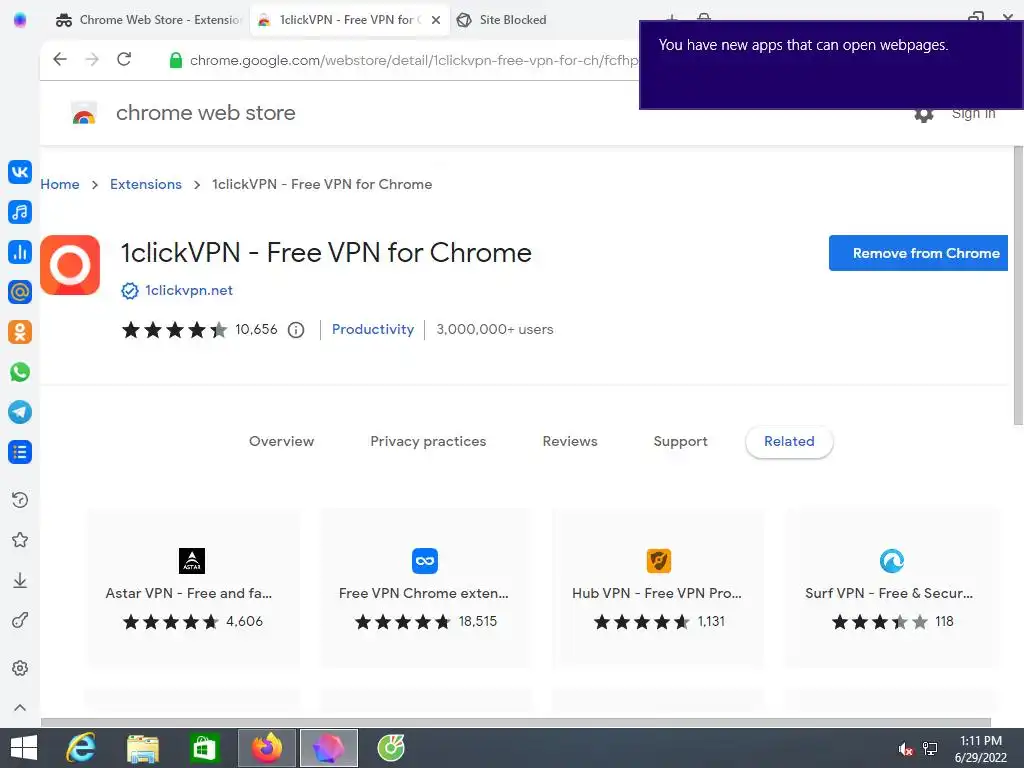The height and width of the screenshot is (768, 1024).
Task: Click the 1clickVPN red extension icon
Action: [x=70, y=265]
